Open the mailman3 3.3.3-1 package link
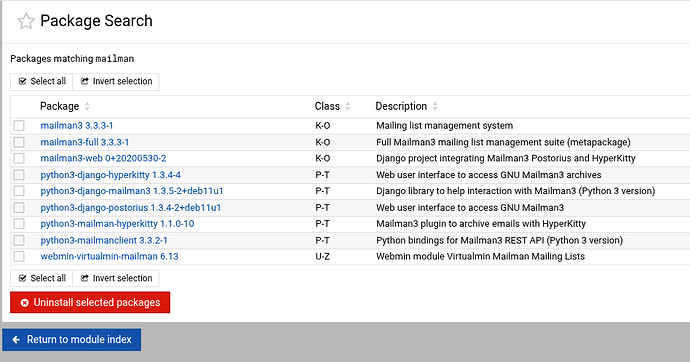The height and width of the screenshot is (362, 690). click(77, 126)
